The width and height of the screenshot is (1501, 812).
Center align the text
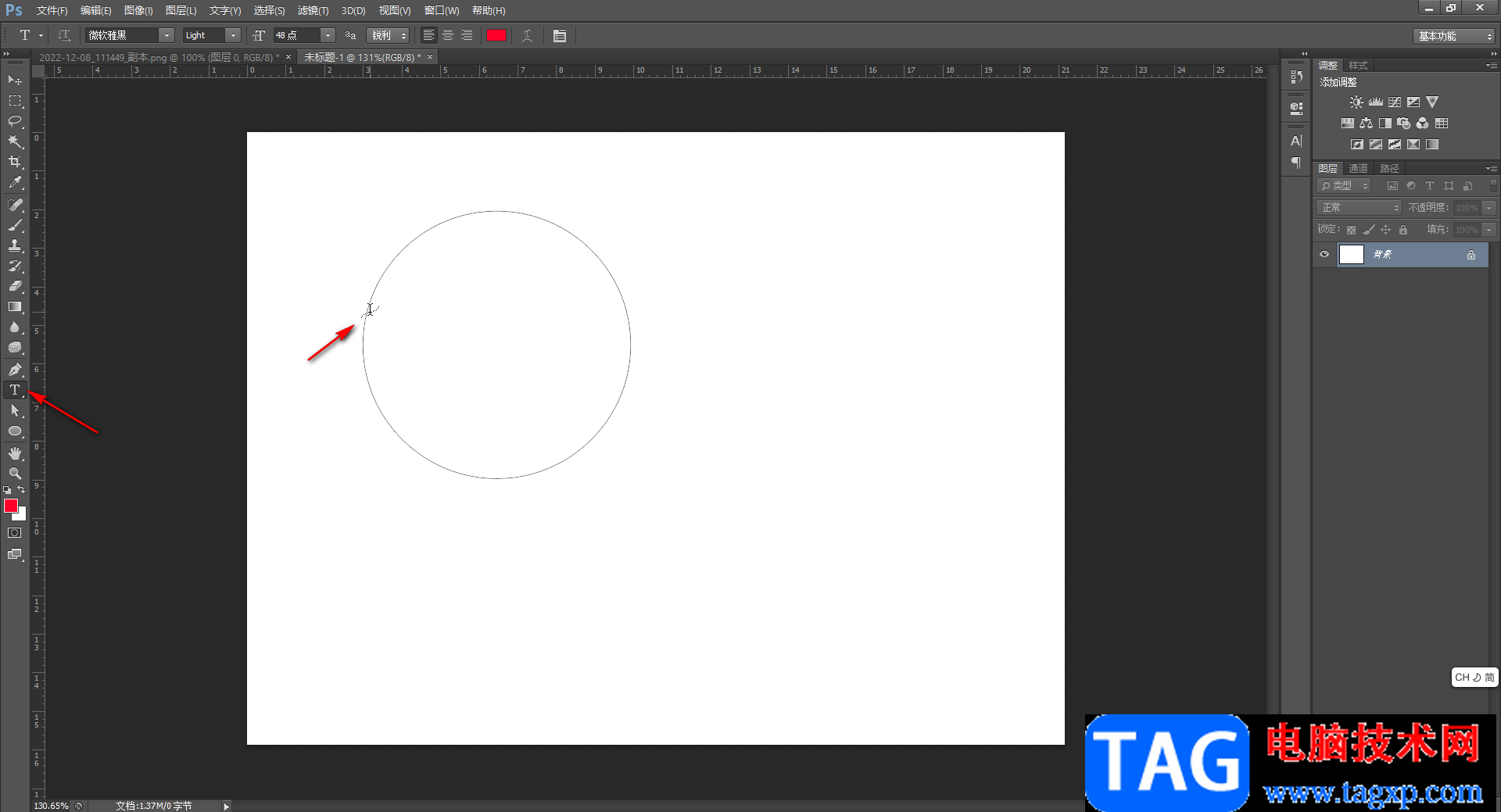[448, 36]
